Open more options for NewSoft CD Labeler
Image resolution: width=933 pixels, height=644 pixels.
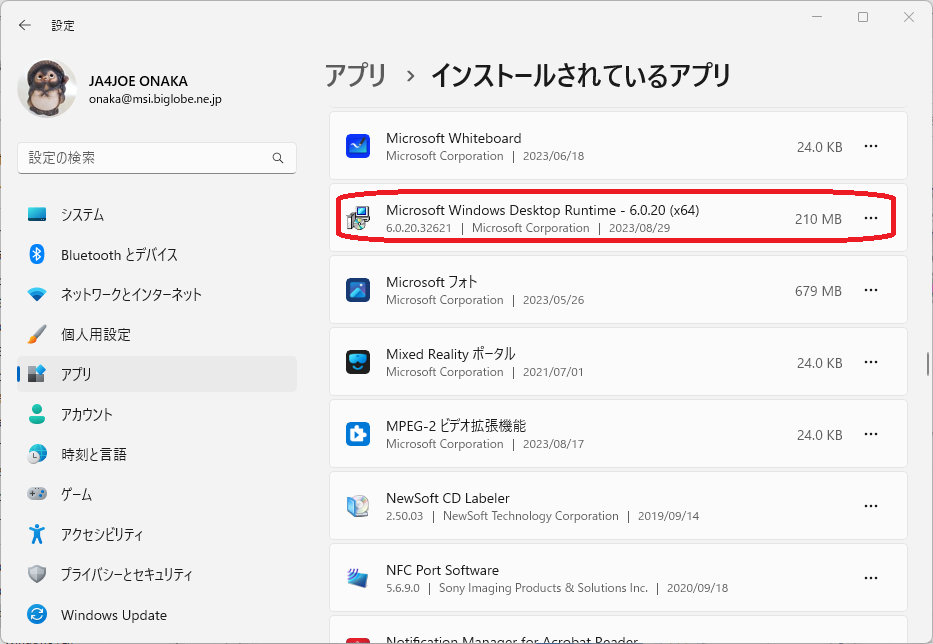pos(871,506)
